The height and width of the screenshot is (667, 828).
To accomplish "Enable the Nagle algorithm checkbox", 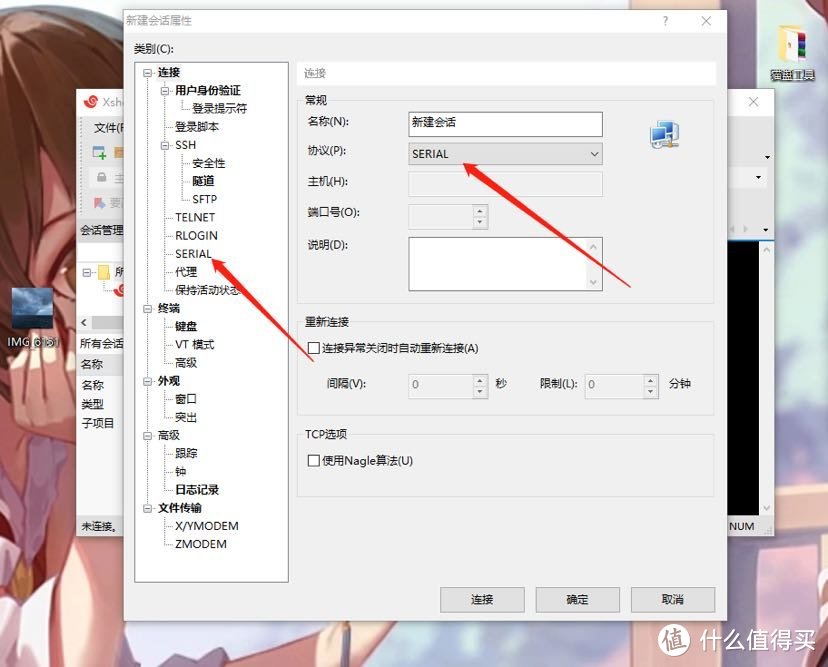I will click(x=313, y=461).
